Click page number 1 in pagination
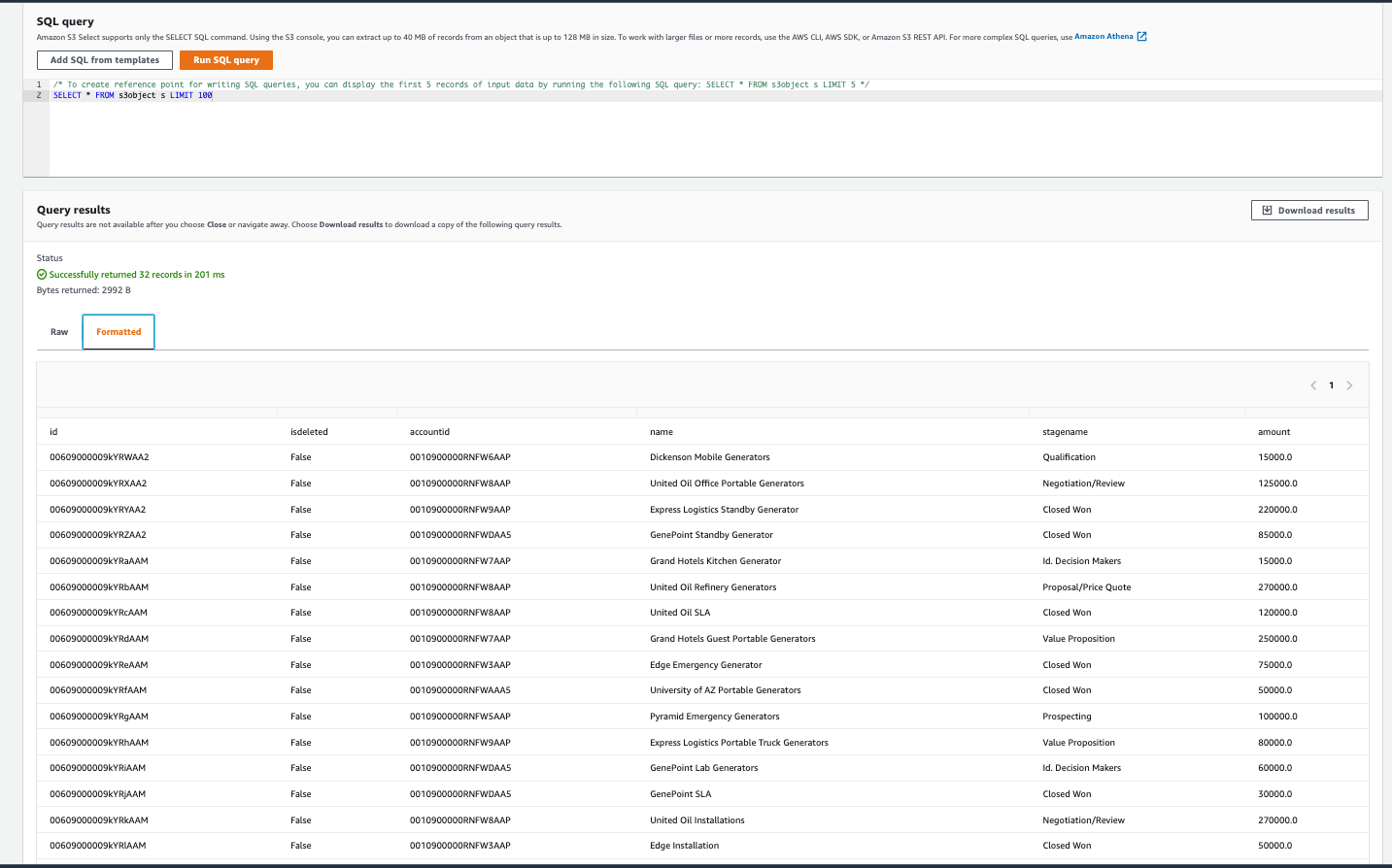 (1331, 385)
